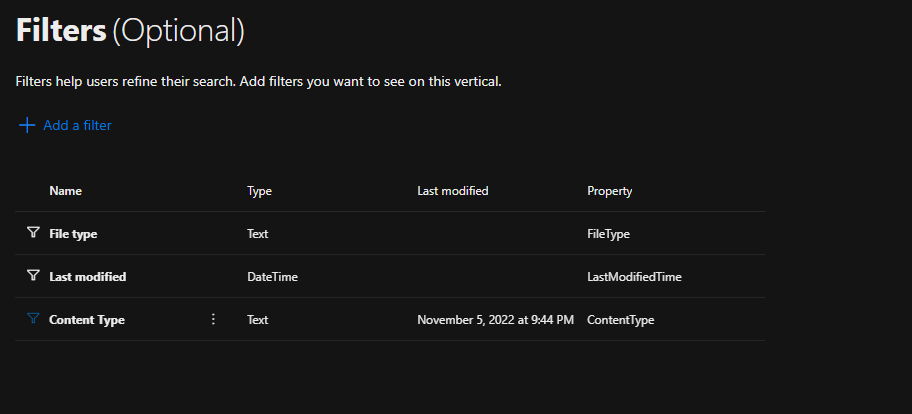
Task: Click the Last modified filter funnel icon
Action: (33, 276)
